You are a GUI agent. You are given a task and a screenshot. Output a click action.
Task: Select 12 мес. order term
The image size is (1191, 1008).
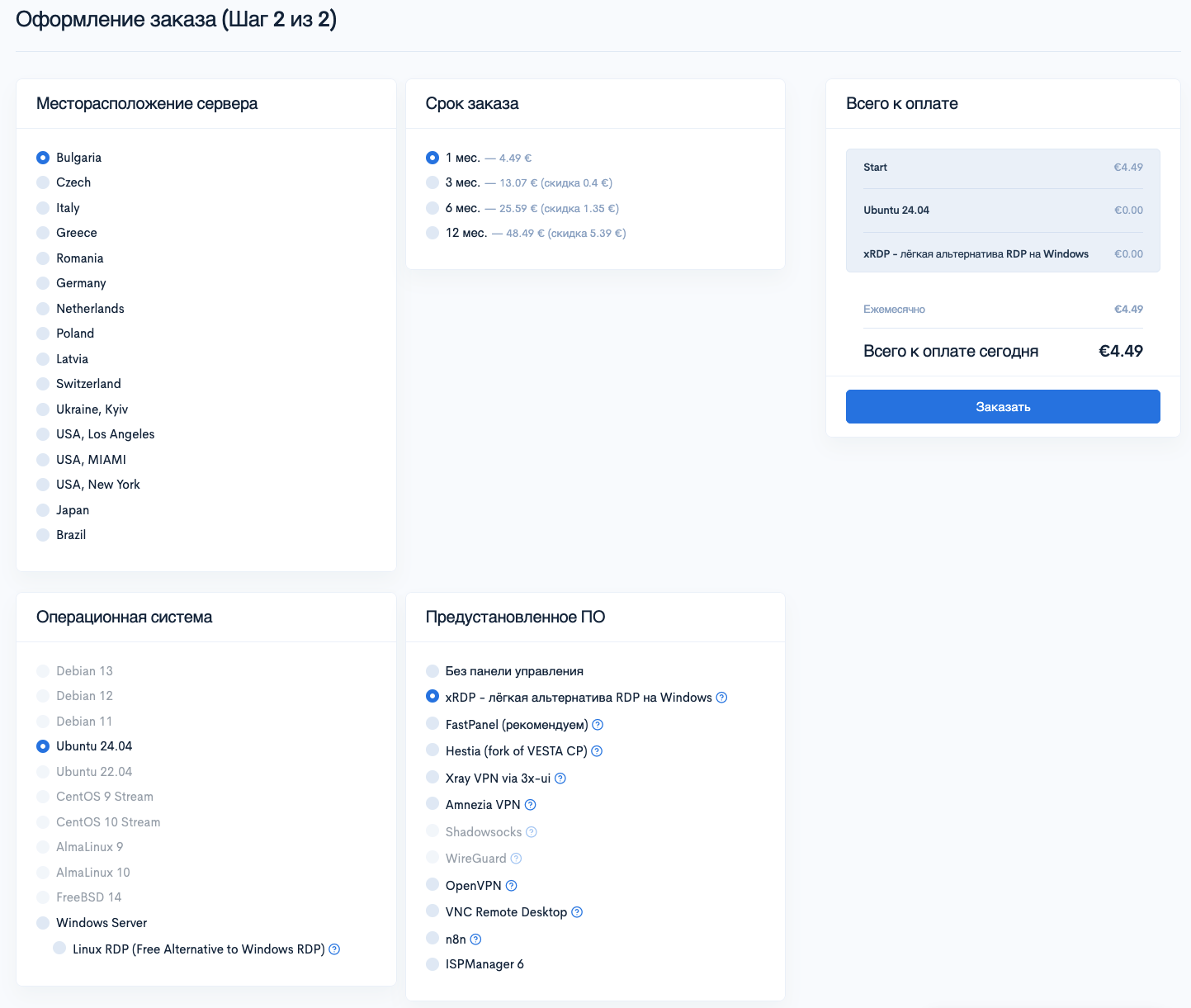(x=432, y=233)
